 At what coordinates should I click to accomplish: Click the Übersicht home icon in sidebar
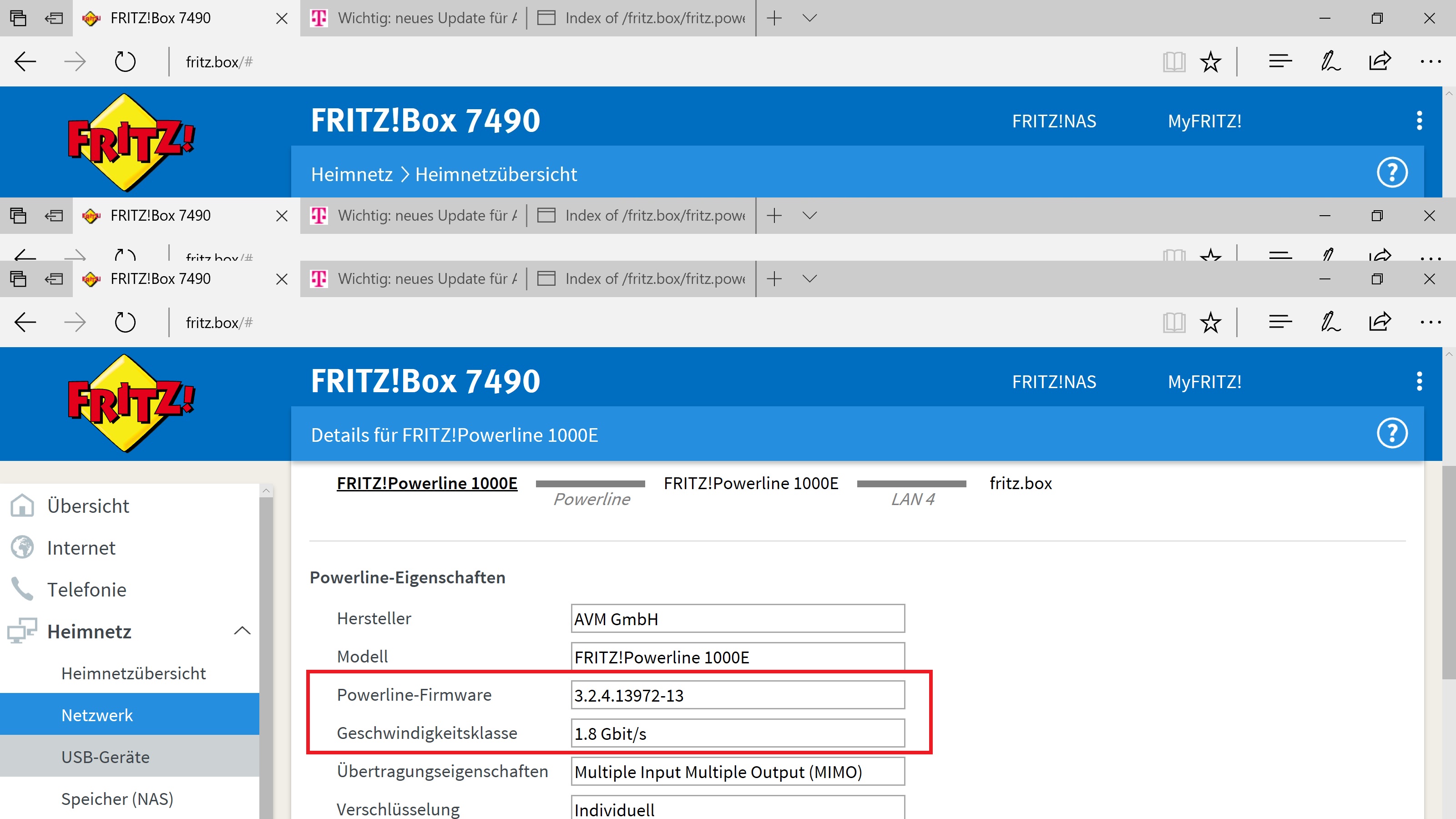pos(23,506)
